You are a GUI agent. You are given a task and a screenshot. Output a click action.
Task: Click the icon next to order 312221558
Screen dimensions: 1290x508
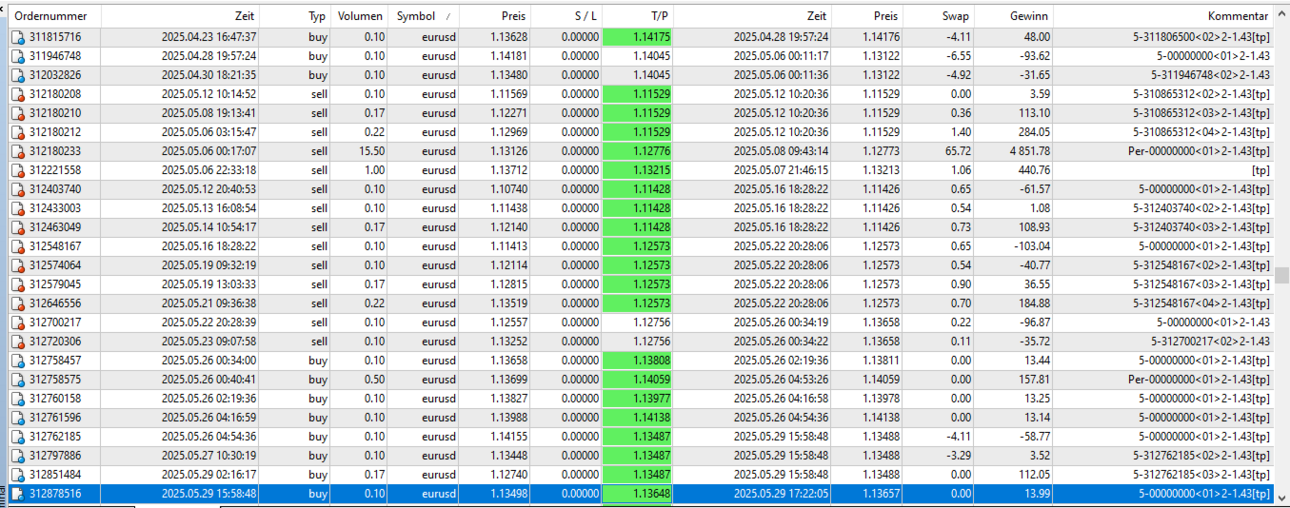tap(18, 170)
